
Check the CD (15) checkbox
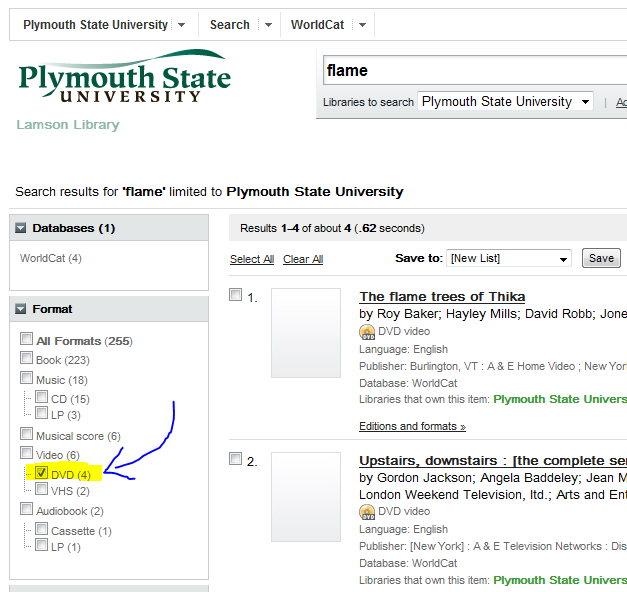tap(42, 397)
